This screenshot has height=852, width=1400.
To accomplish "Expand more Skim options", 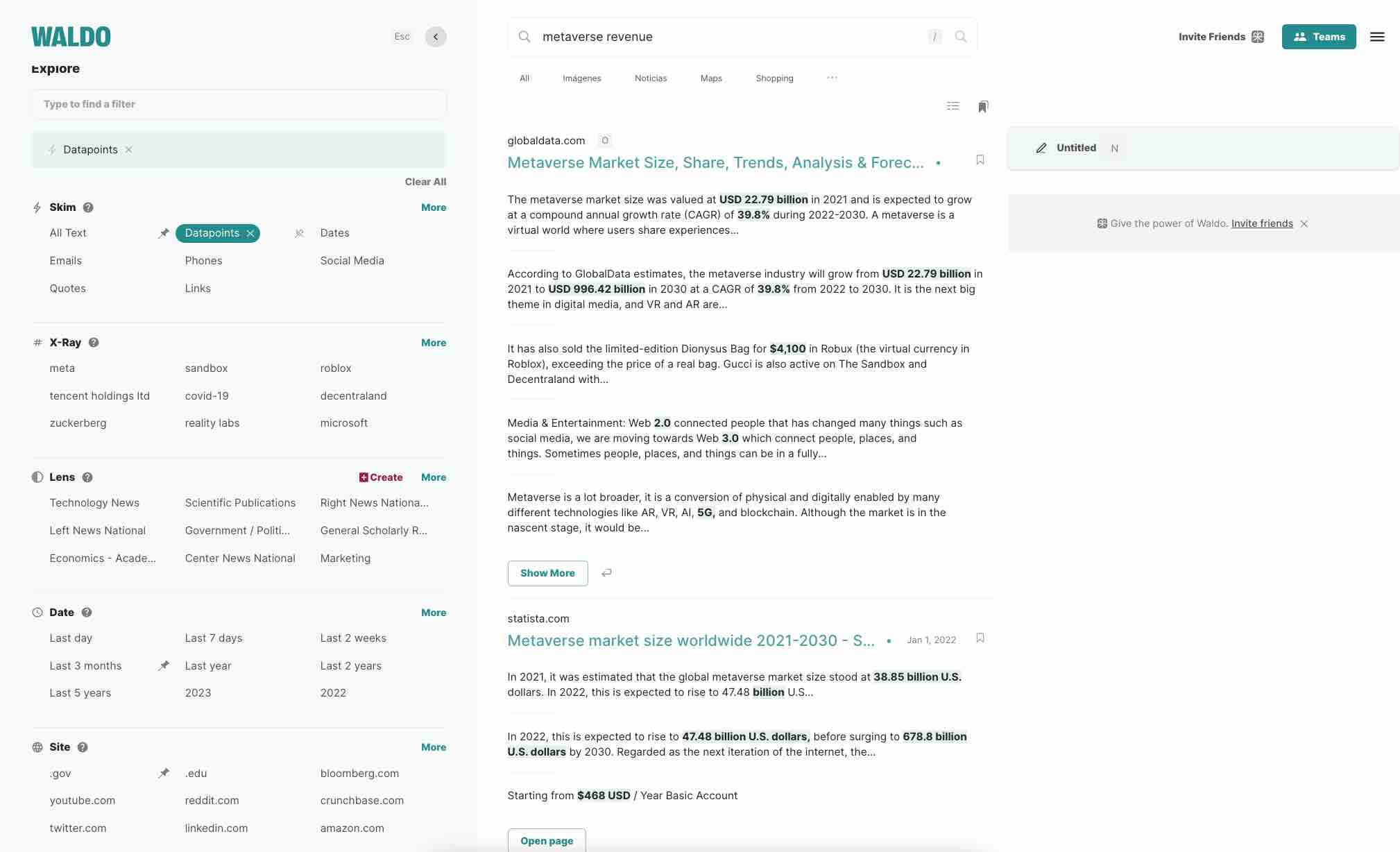I will point(434,207).
